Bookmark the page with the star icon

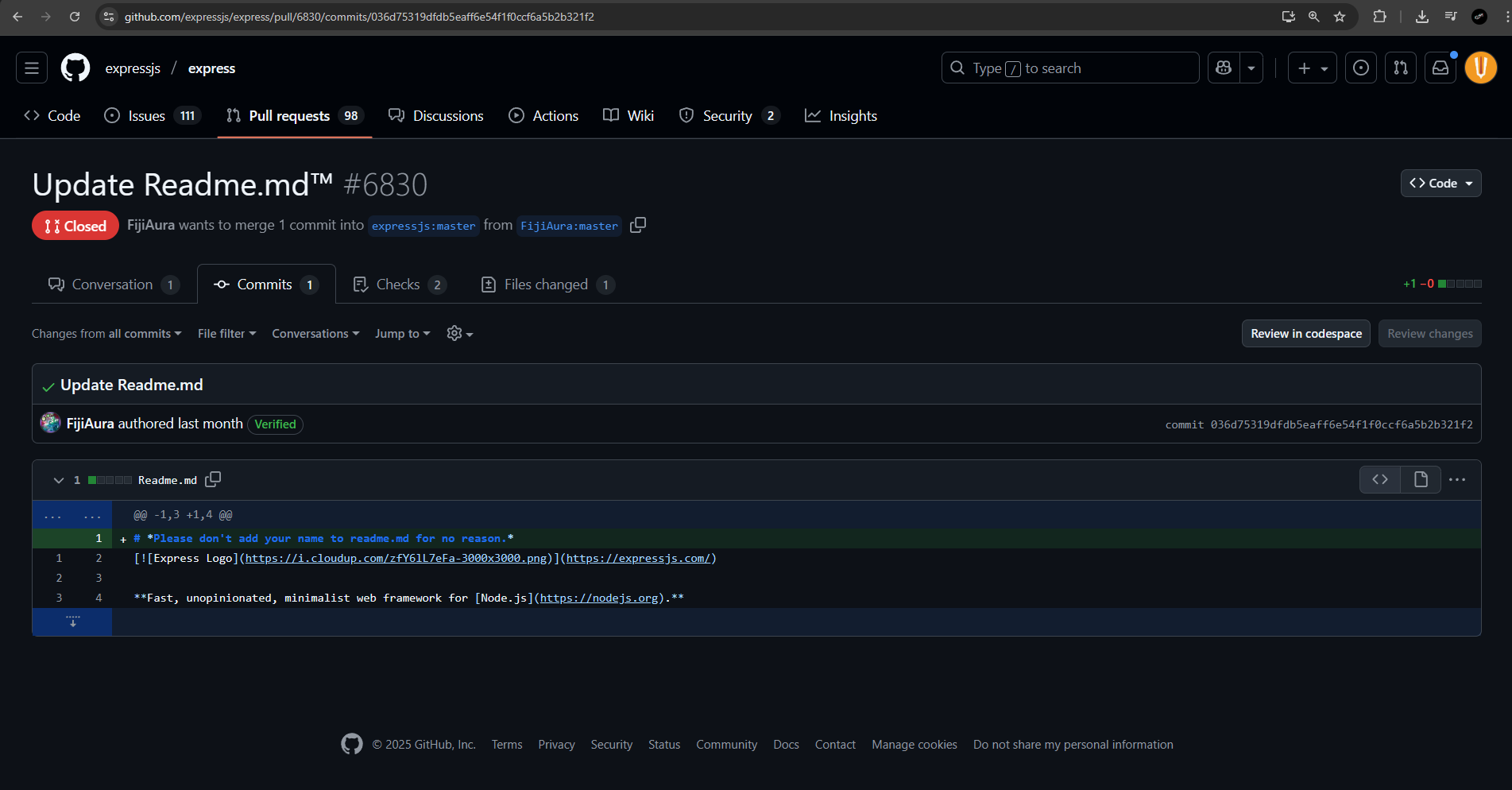[x=1340, y=16]
